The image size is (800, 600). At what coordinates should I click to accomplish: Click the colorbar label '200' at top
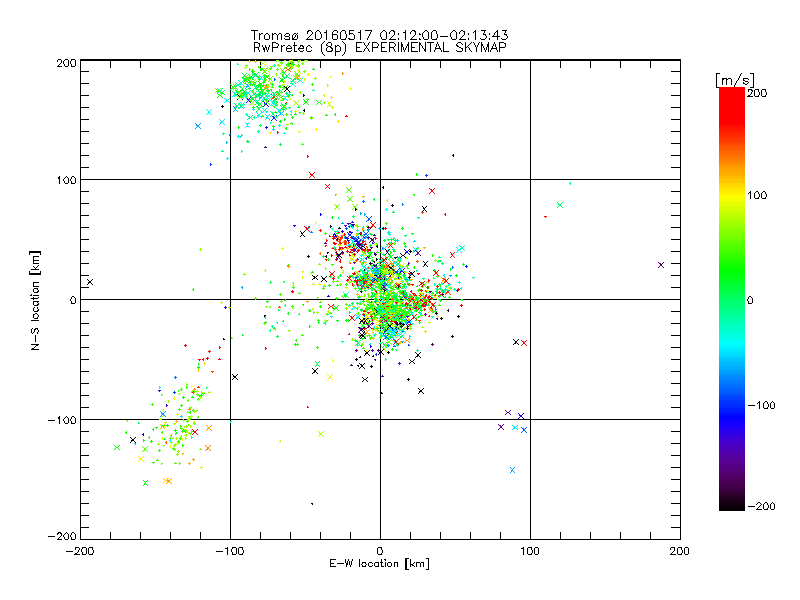click(x=757, y=93)
